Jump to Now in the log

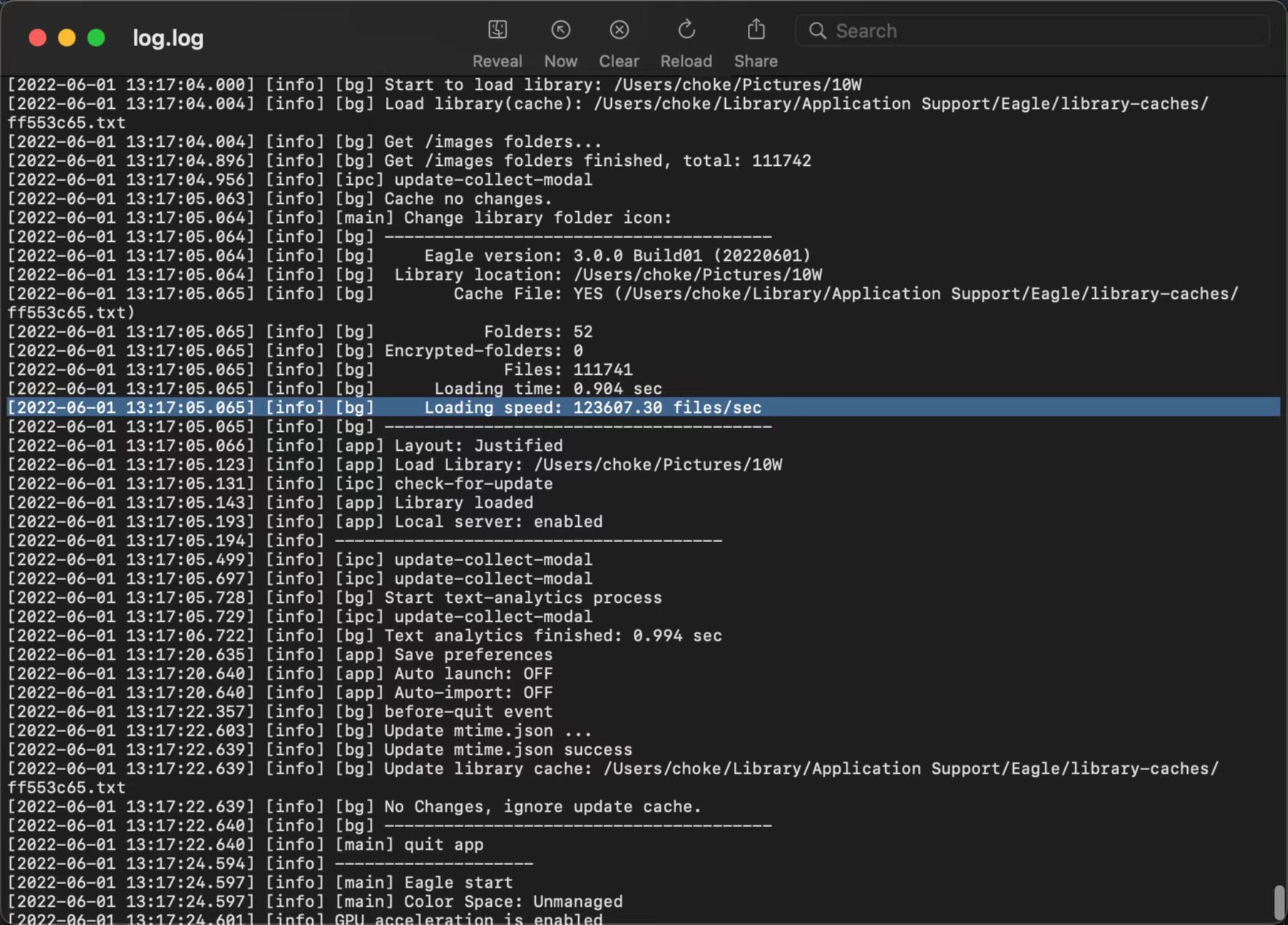pyautogui.click(x=561, y=30)
